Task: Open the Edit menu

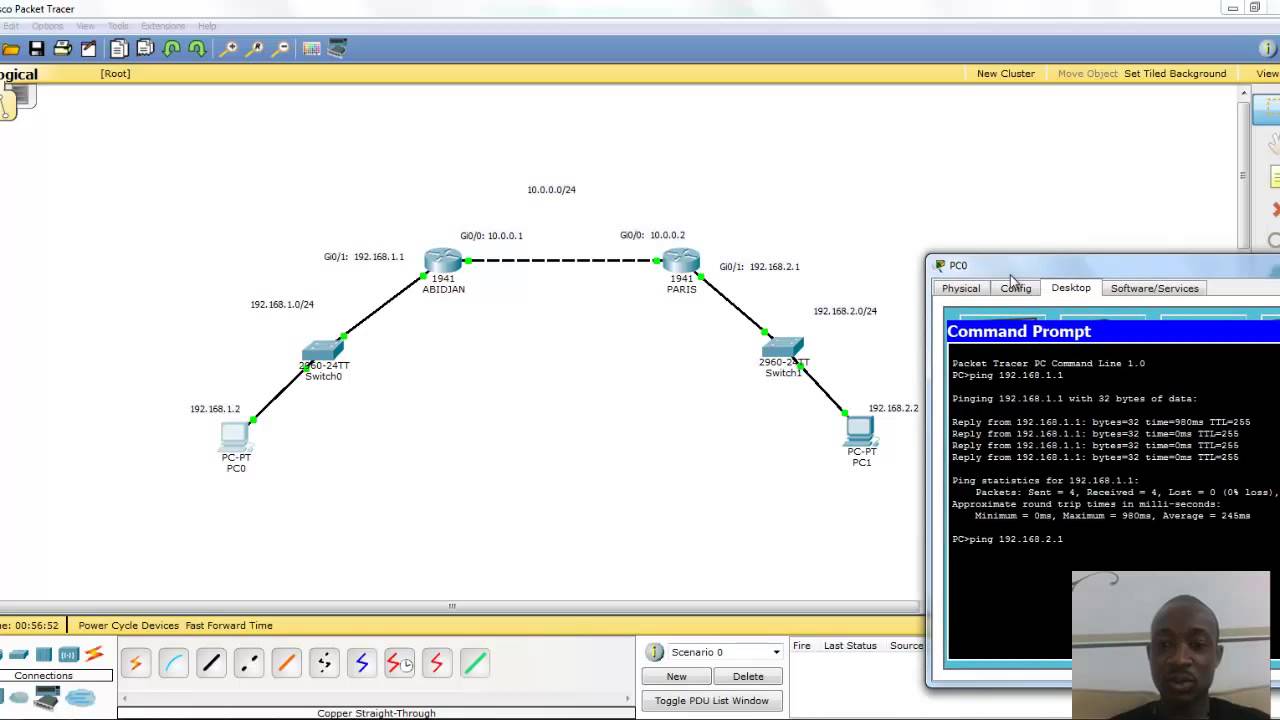Action: click(x=9, y=26)
